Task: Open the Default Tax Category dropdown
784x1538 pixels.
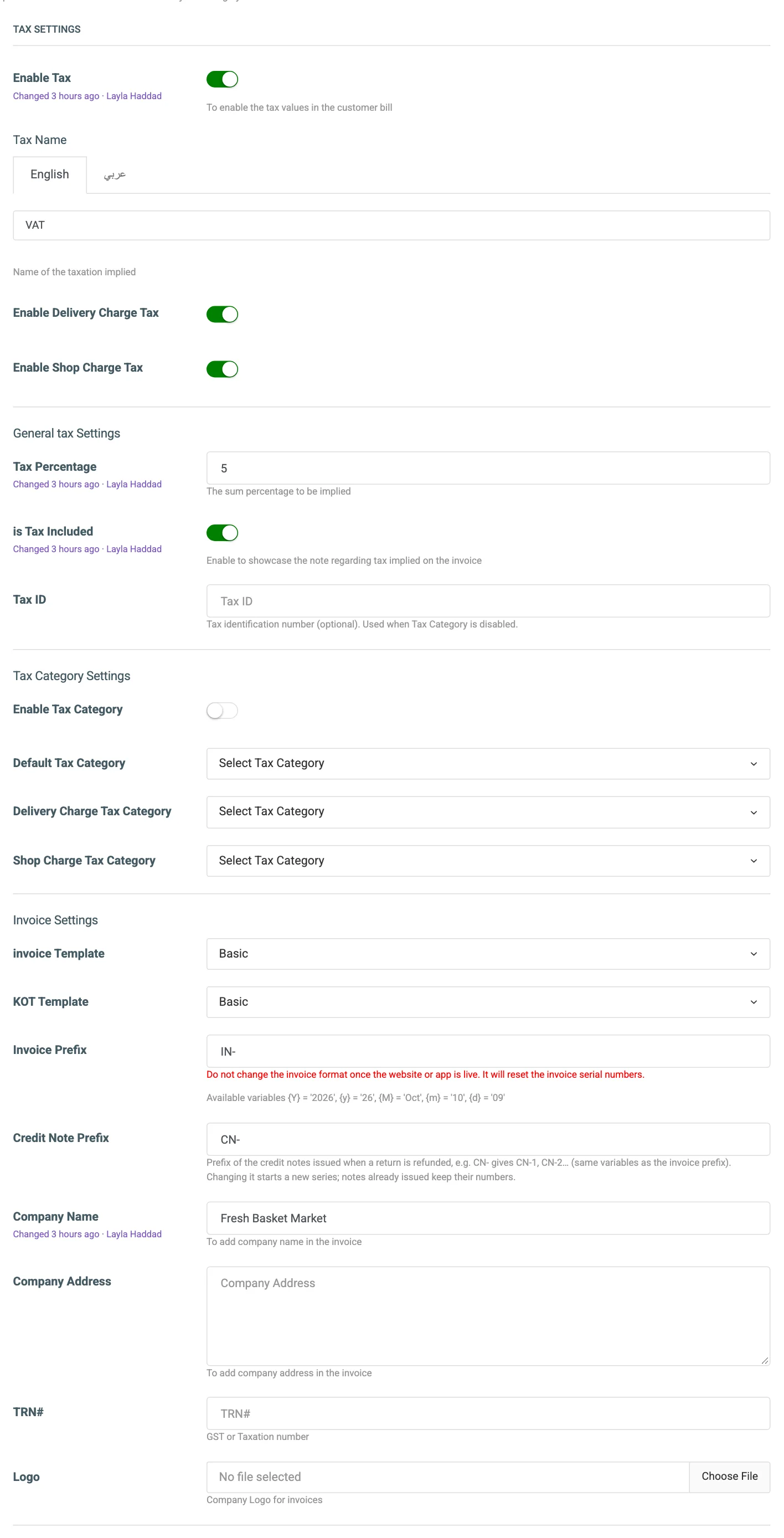Action: click(x=488, y=763)
